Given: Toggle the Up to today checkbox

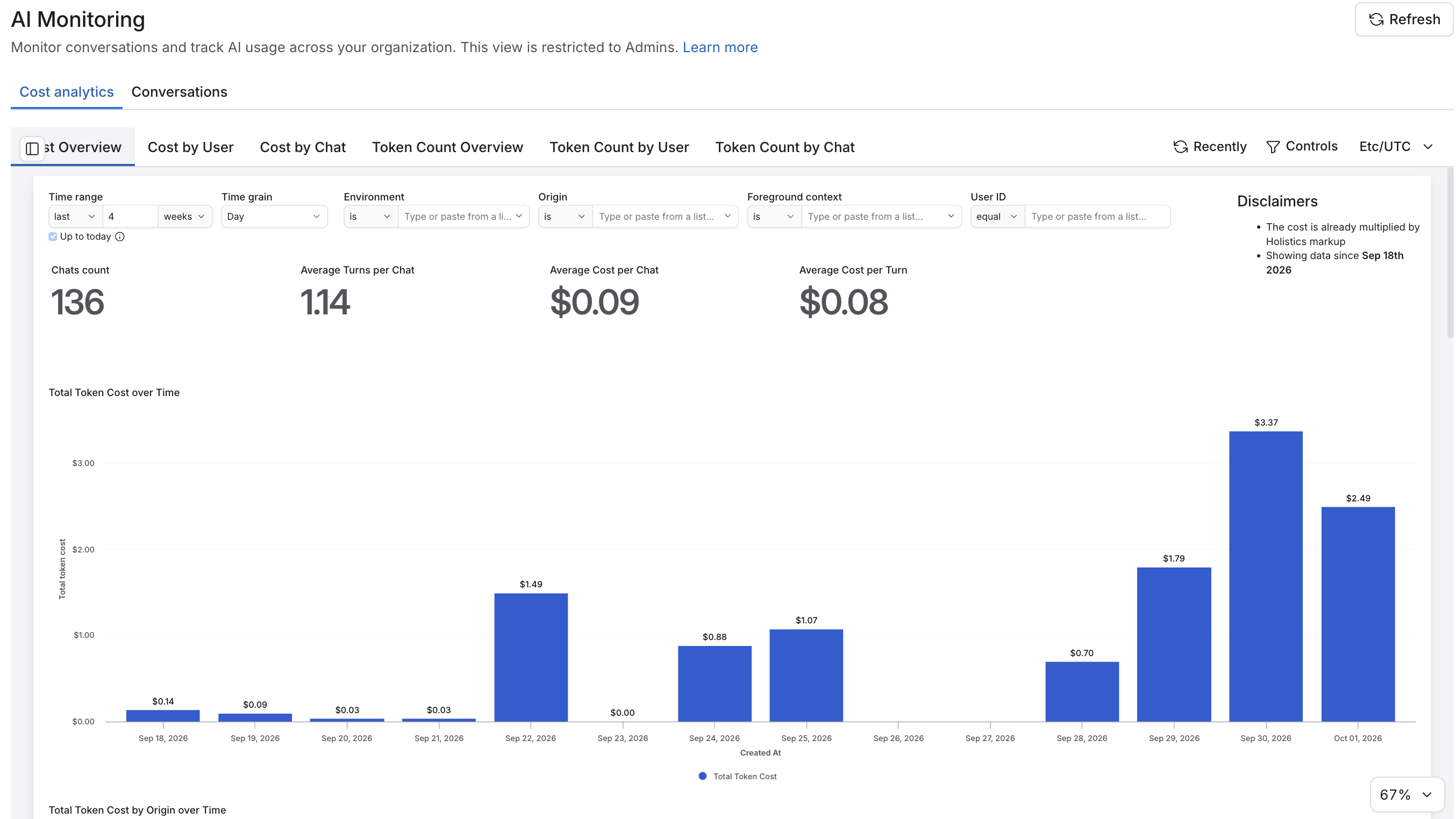Looking at the screenshot, I should coord(53,236).
